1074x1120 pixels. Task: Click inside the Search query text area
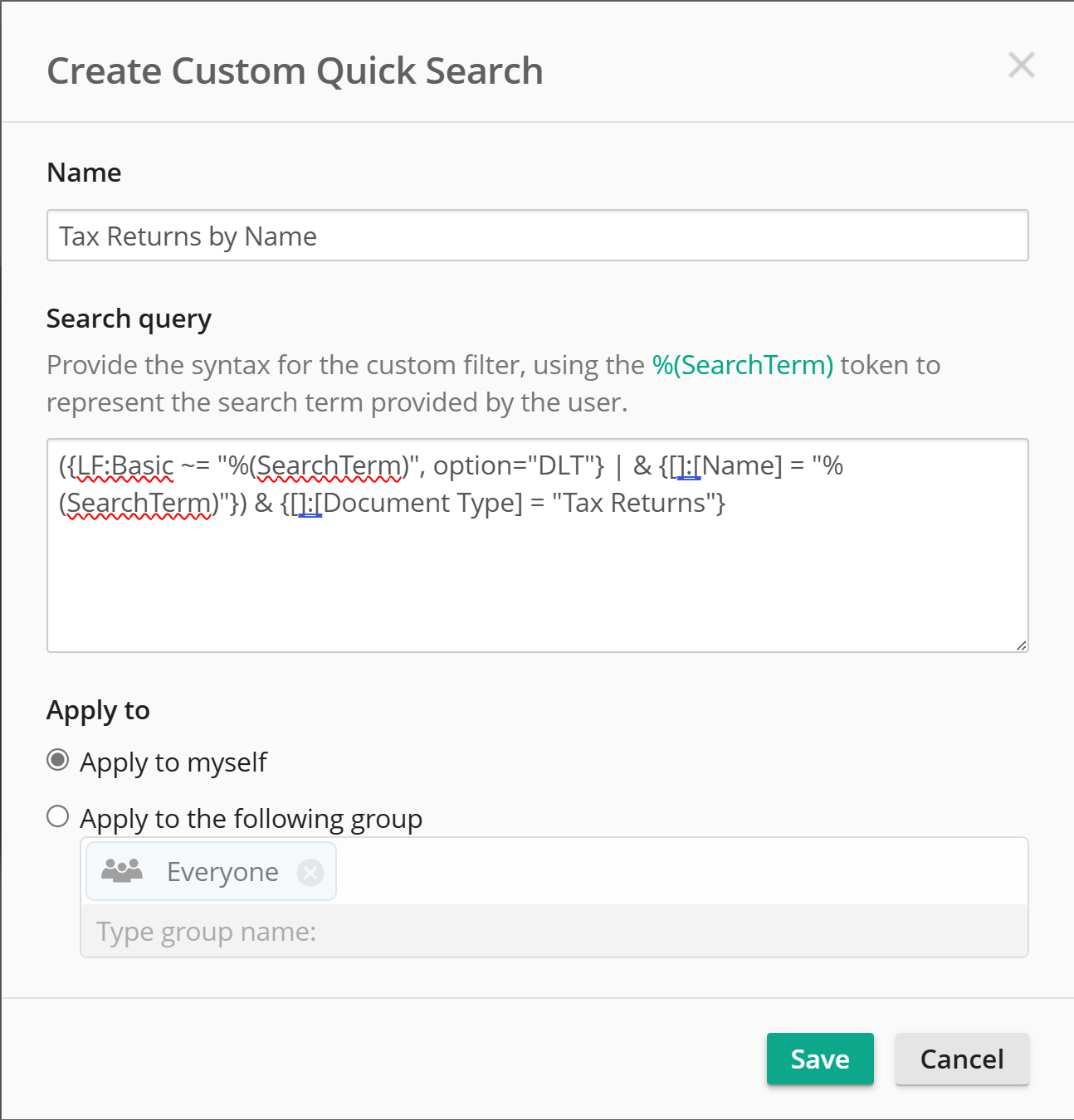click(x=538, y=545)
